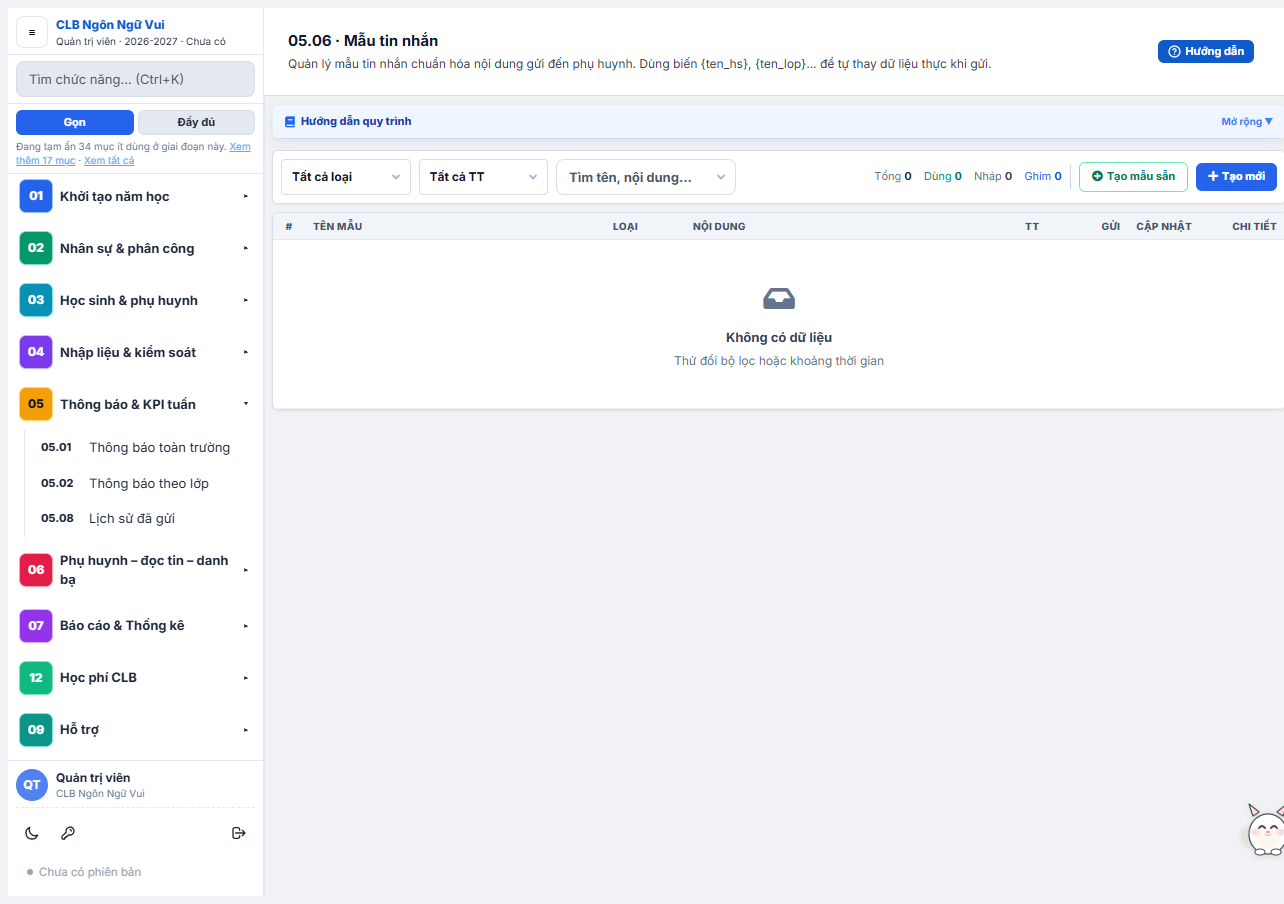Click the Tạo mới button

[1236, 177]
